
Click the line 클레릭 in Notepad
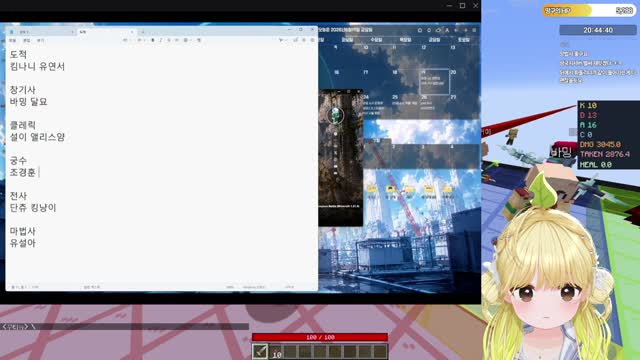coord(22,125)
